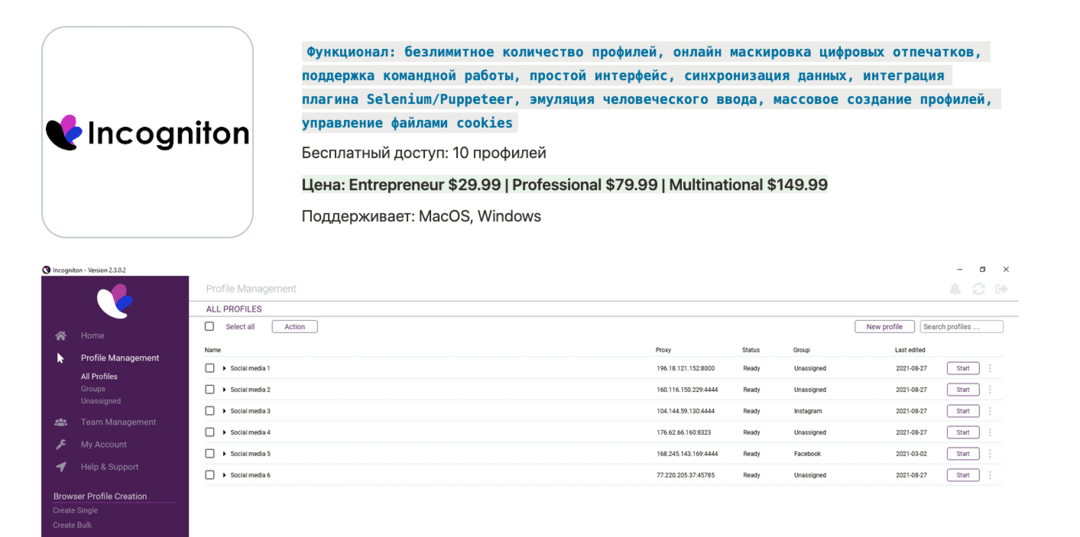Click the New profile button
1080x537 pixels.
point(884,327)
